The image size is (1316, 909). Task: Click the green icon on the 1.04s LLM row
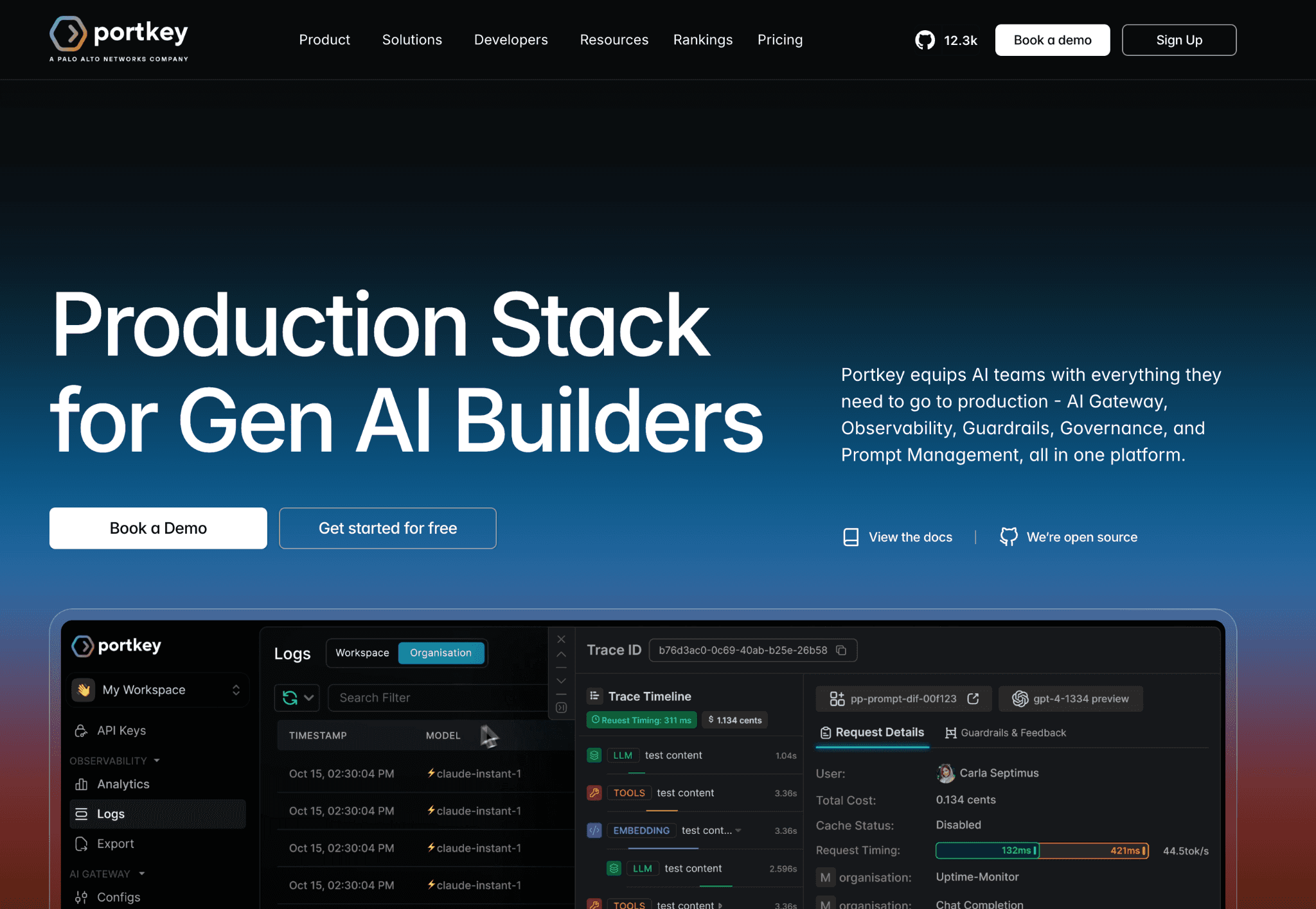pos(594,755)
